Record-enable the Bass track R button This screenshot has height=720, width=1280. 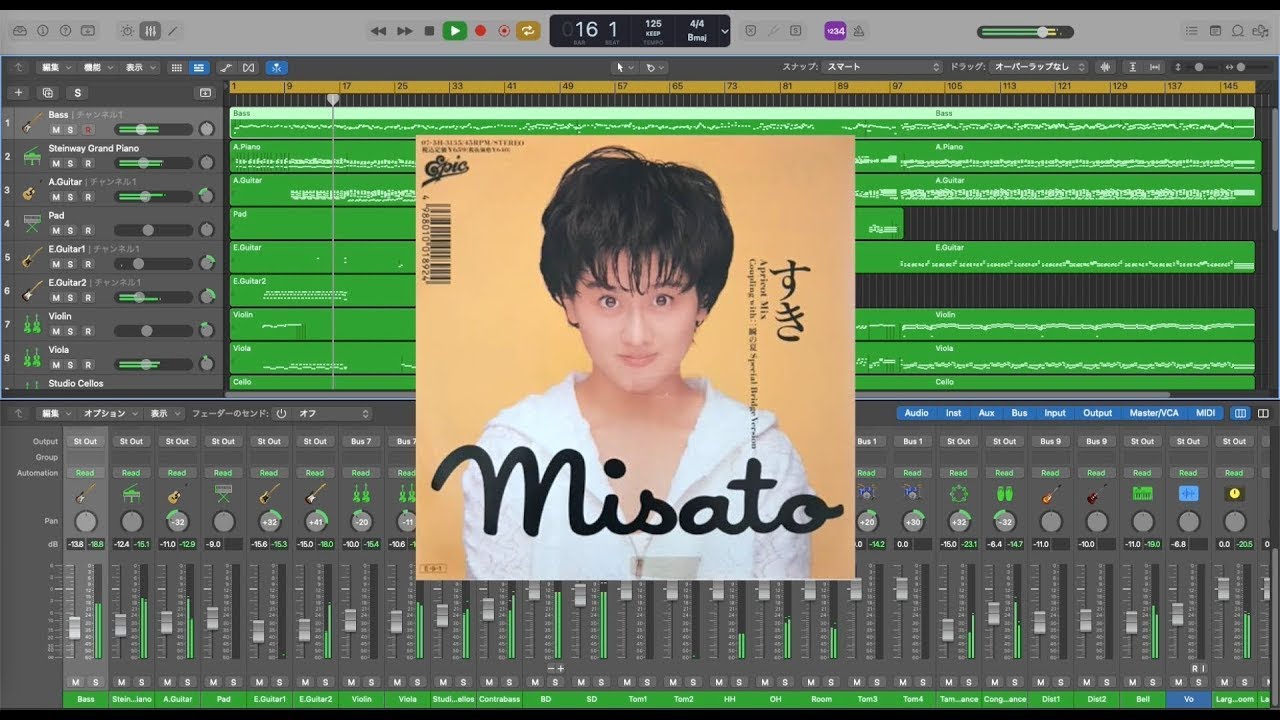point(88,130)
